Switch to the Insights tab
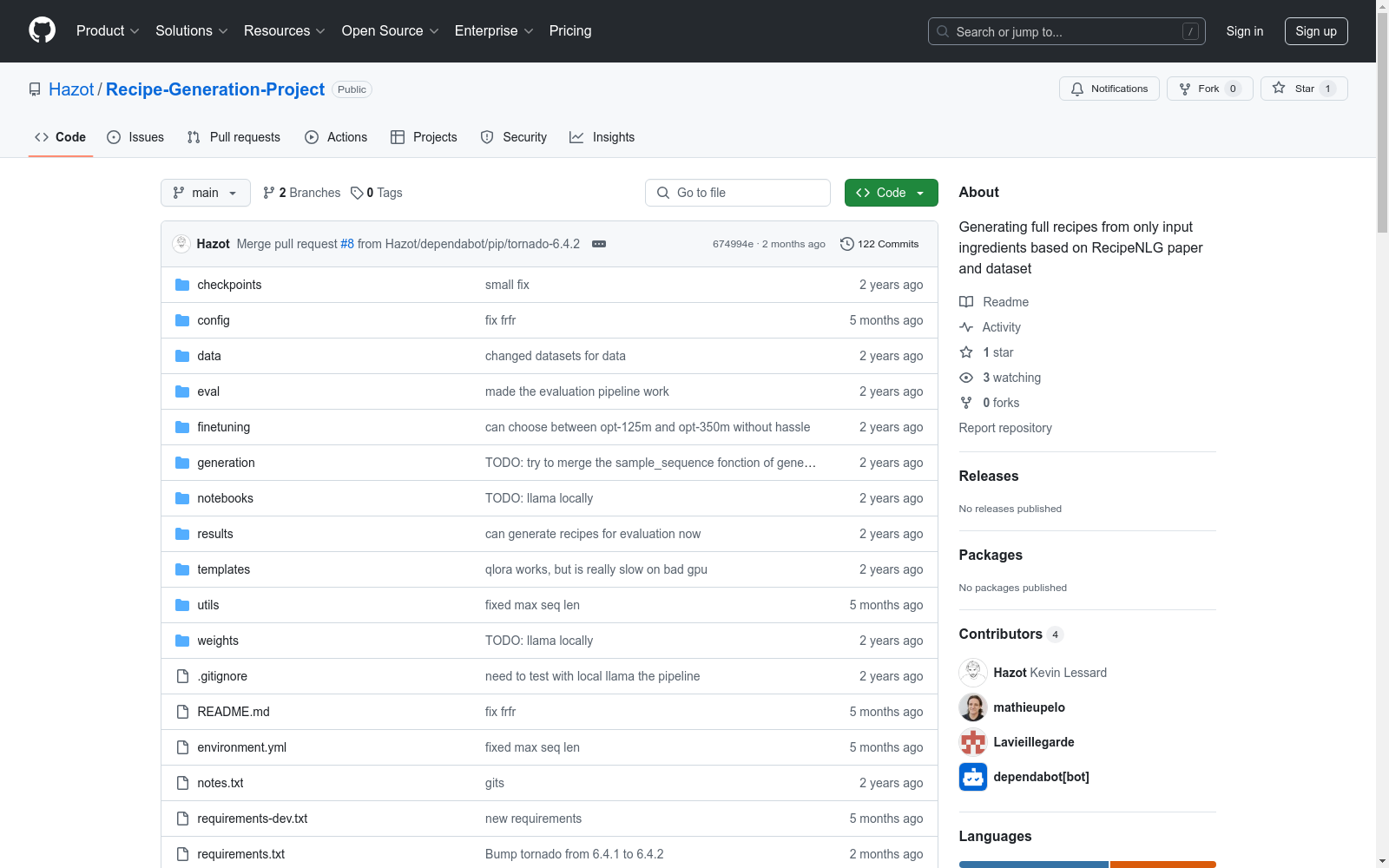 point(602,137)
